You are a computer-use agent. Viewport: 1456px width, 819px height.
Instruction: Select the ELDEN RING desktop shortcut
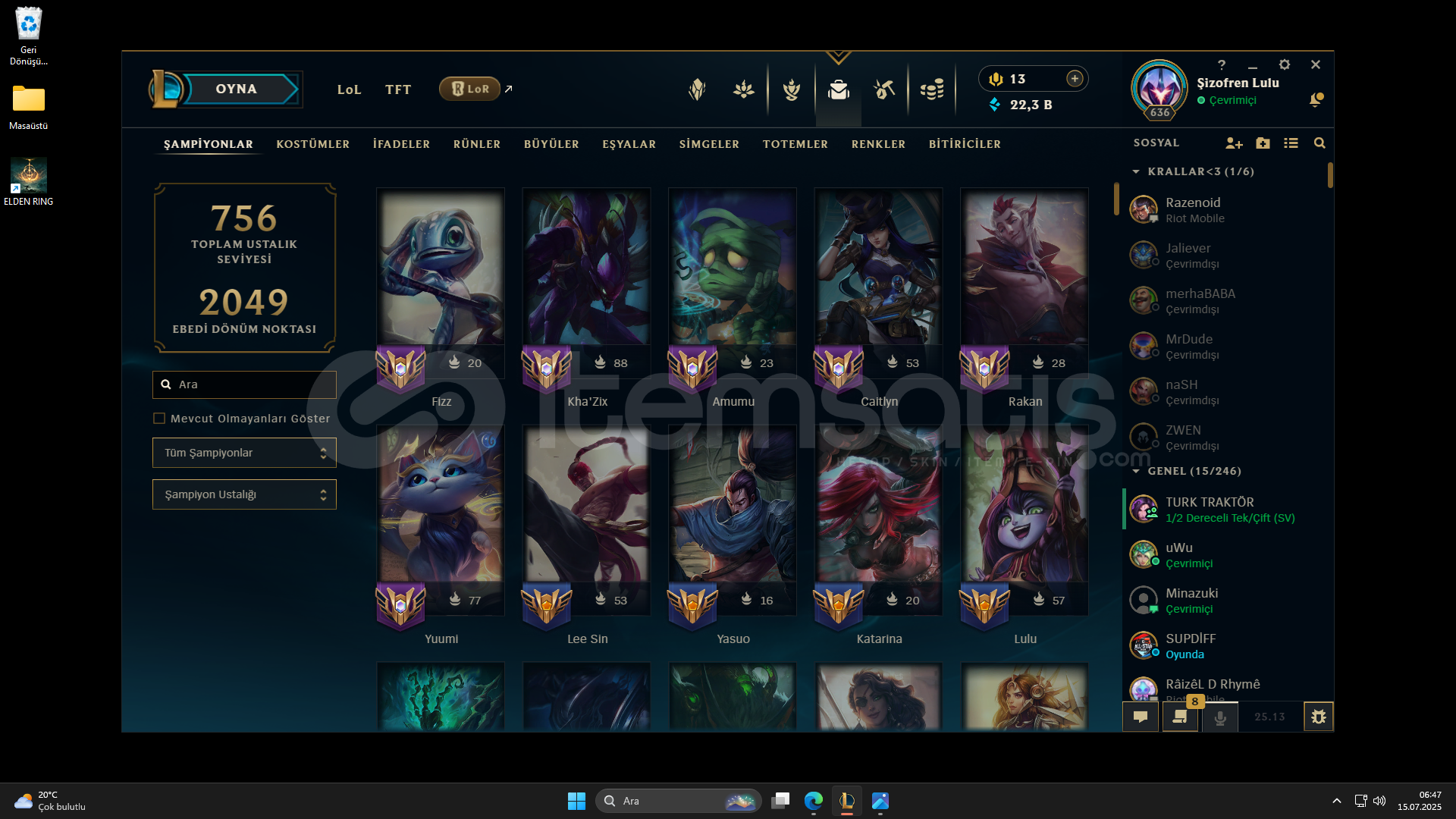tap(29, 182)
